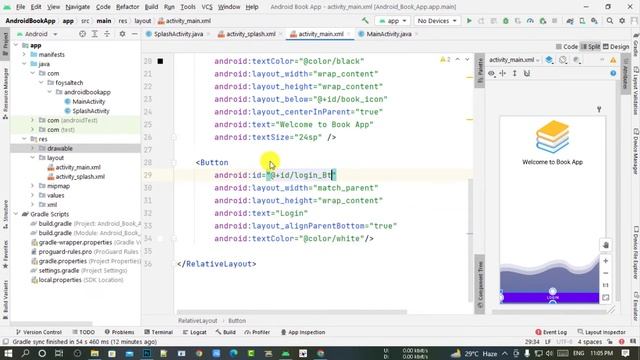This screenshot has width=640, height=360.
Task: Switch to SplashActivity.java tab
Action: [x=178, y=34]
